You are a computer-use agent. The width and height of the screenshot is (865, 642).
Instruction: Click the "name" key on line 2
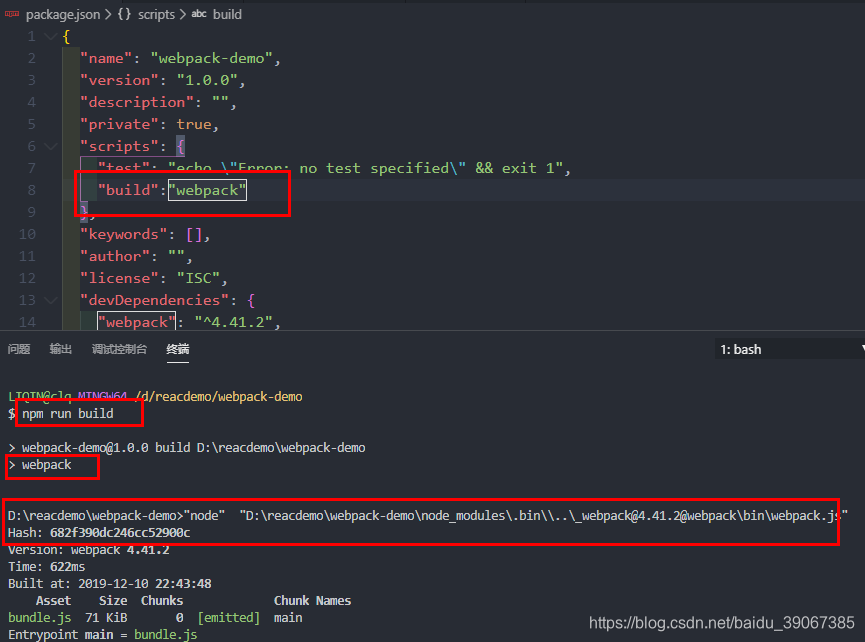coord(106,58)
